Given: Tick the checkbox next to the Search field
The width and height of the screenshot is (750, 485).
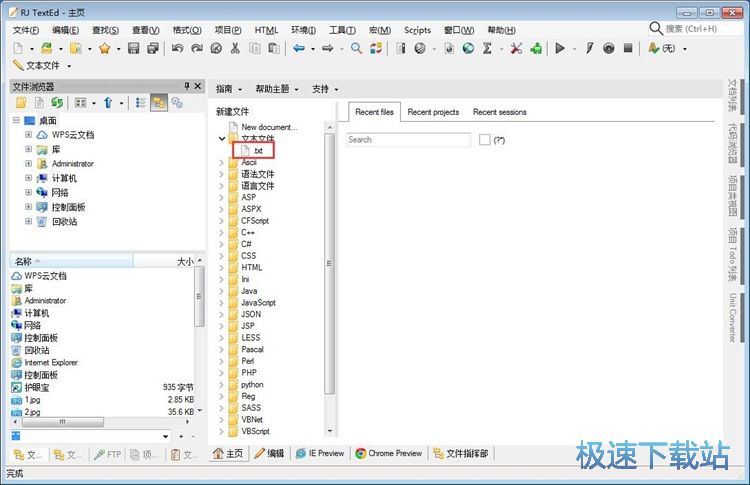Looking at the screenshot, I should [484, 140].
